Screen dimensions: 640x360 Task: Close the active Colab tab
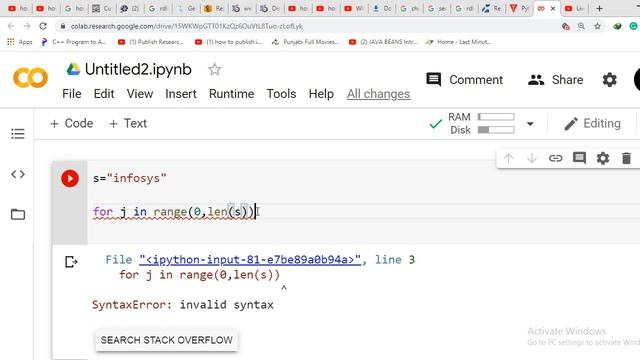pyautogui.click(x=553, y=8)
